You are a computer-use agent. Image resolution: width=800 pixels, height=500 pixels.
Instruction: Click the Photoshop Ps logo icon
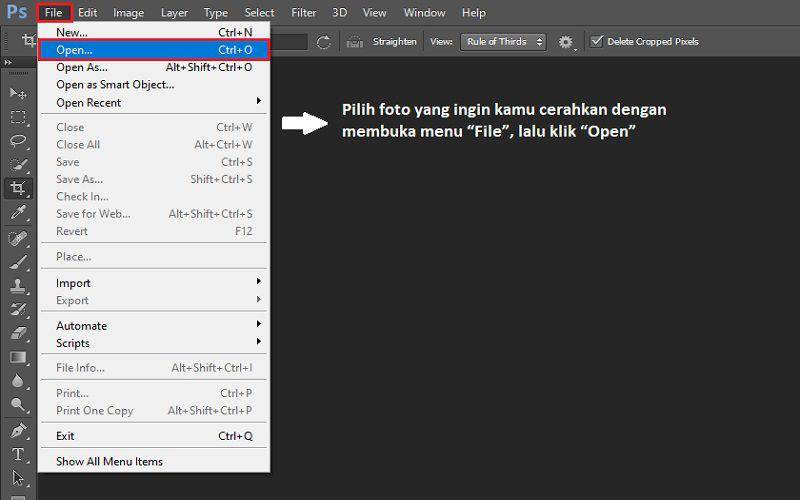click(x=17, y=12)
